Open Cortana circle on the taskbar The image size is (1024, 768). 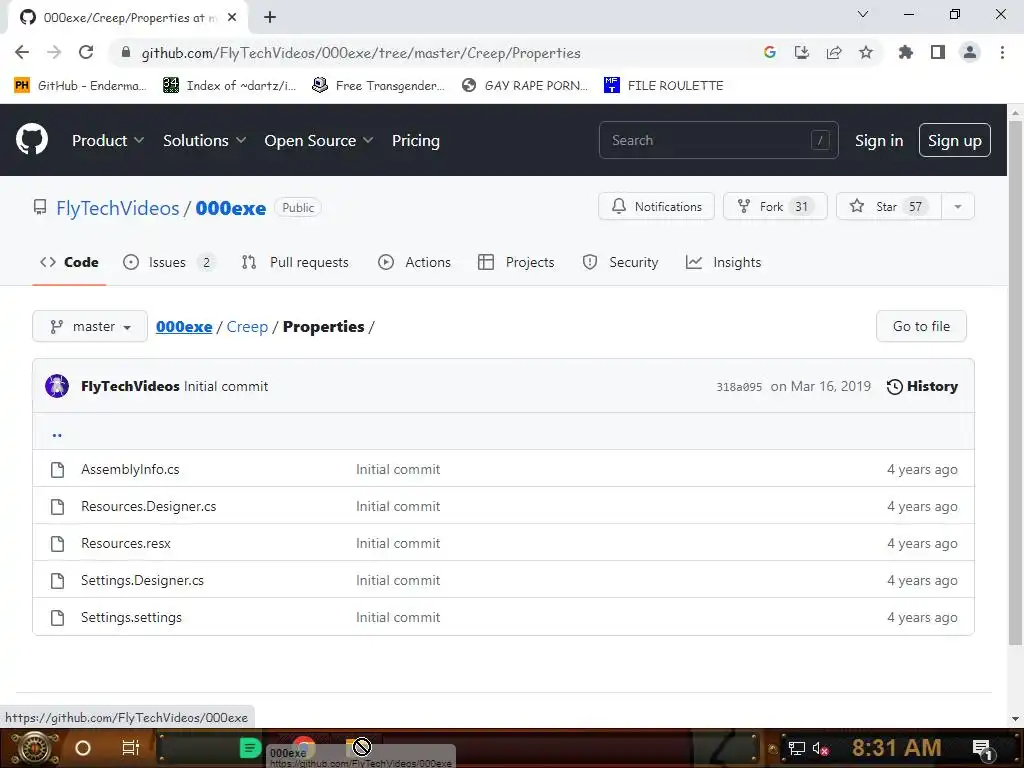click(83, 748)
